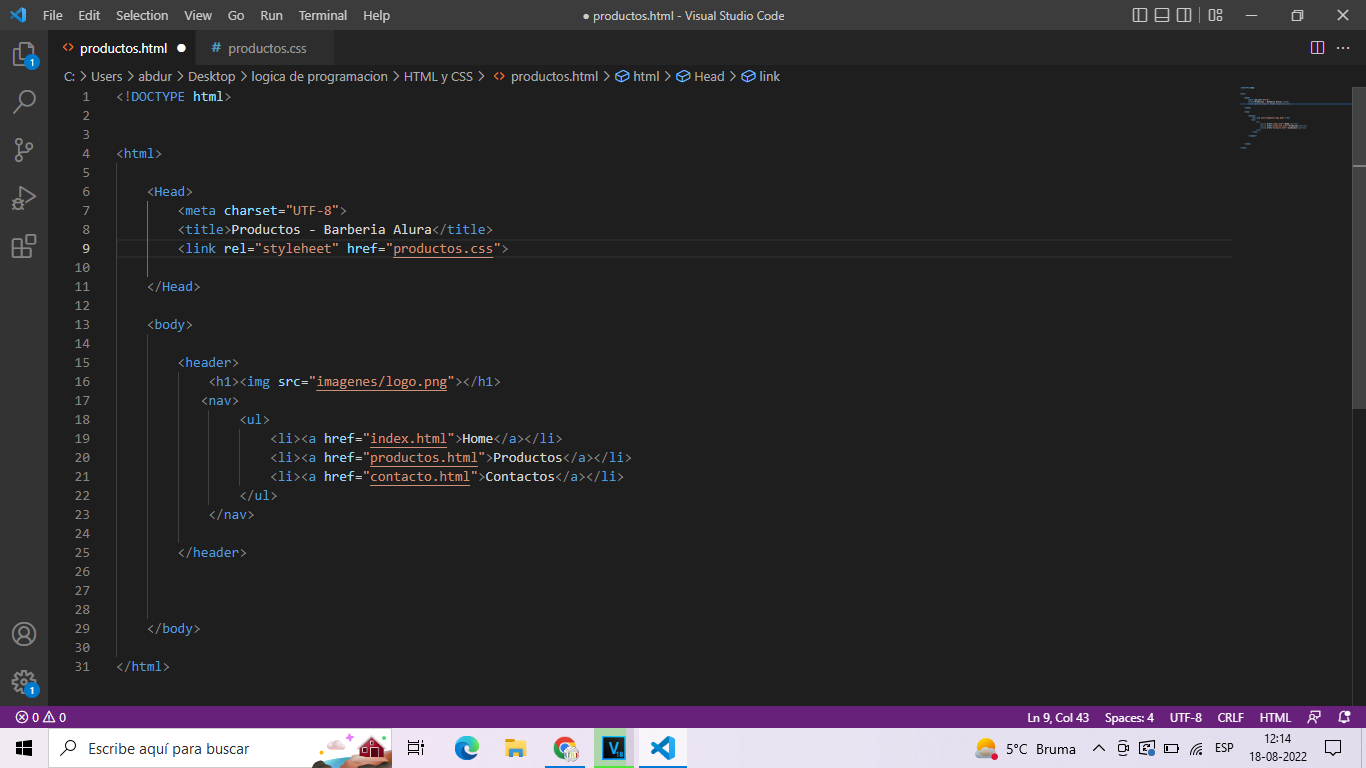Click the Split Editor Right icon
Viewport: 1366px width, 768px height.
tap(1317, 48)
